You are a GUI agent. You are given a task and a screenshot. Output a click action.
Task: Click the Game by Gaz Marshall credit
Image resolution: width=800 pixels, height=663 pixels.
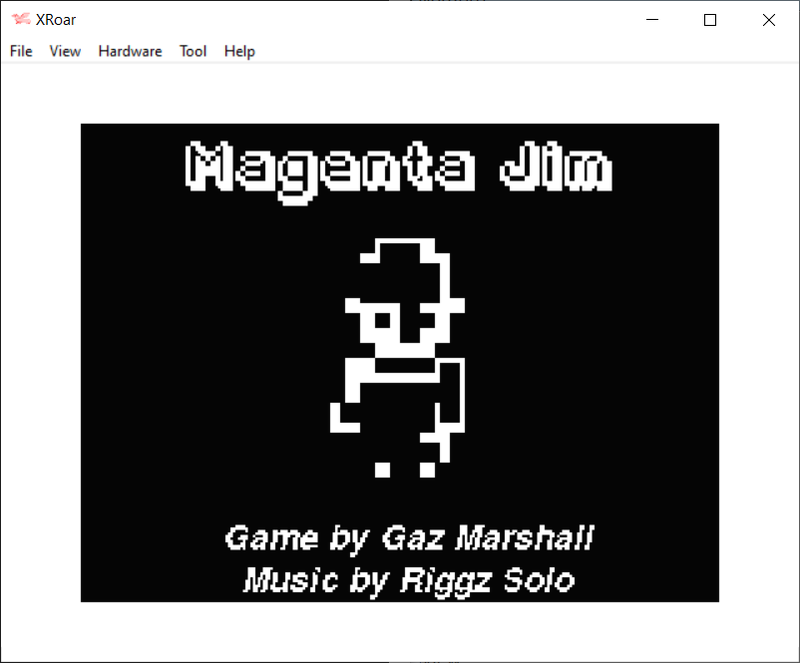click(x=409, y=538)
